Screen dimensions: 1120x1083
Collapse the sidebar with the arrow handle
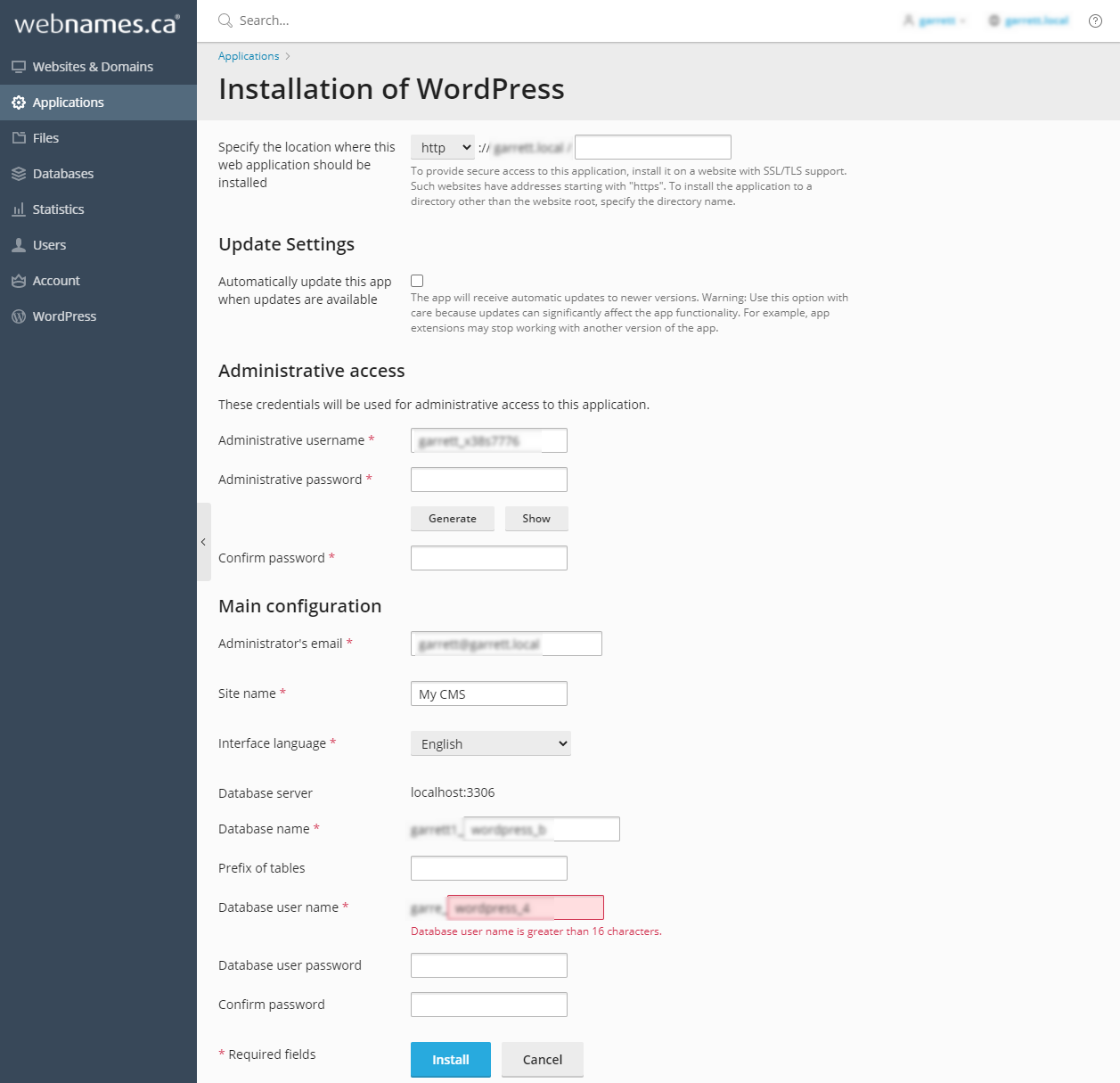click(204, 542)
